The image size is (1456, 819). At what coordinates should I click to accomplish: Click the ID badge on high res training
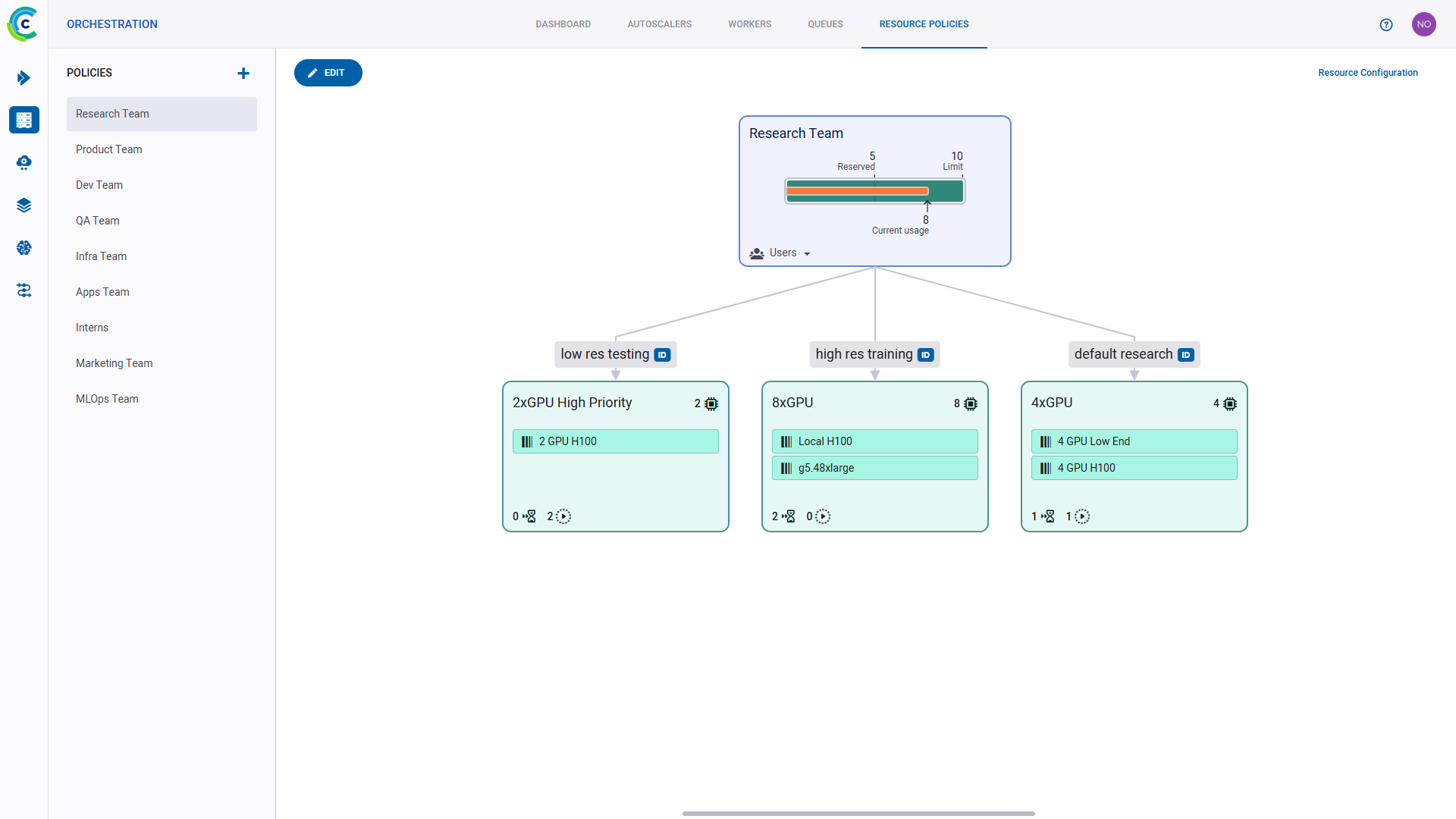925,355
